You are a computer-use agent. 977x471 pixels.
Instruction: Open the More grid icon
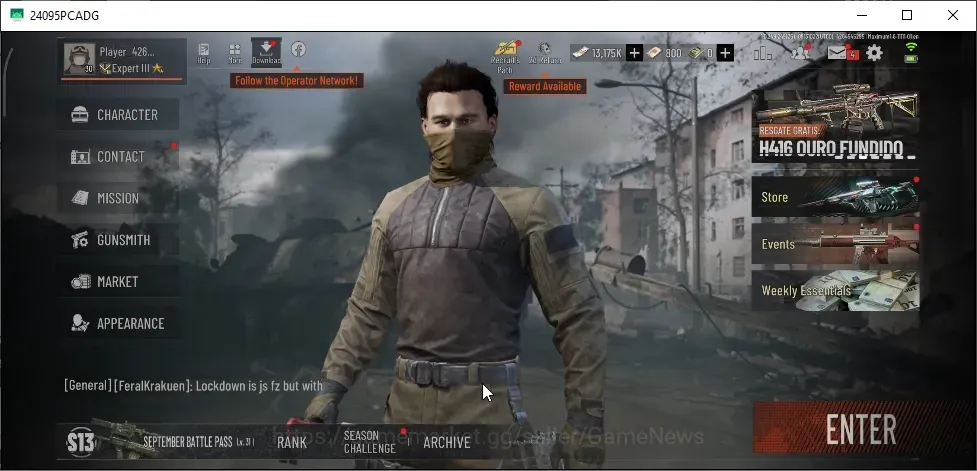235,53
